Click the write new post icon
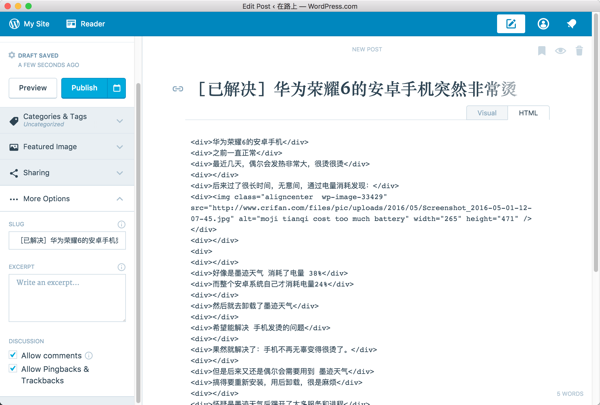 coord(511,24)
